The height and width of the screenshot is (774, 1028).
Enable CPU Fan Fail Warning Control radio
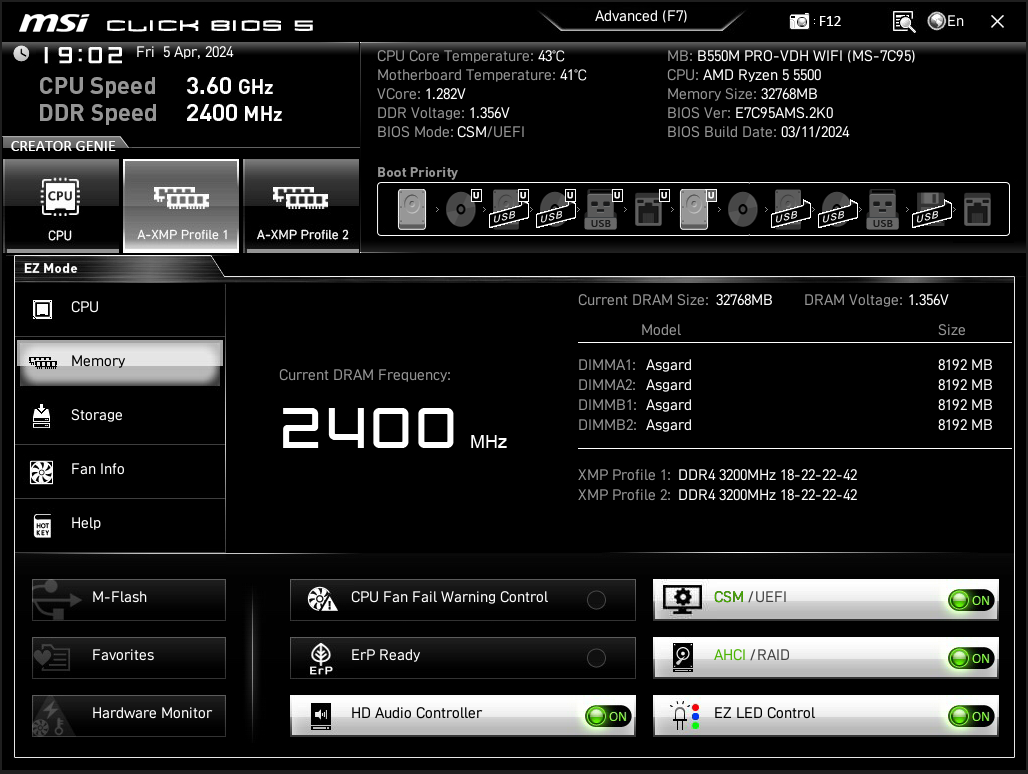point(597,600)
